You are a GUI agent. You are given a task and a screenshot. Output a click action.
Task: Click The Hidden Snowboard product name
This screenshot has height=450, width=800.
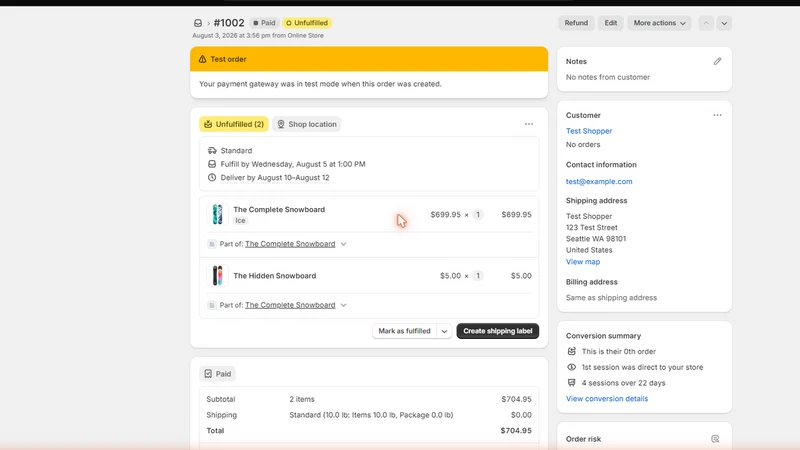(x=274, y=276)
